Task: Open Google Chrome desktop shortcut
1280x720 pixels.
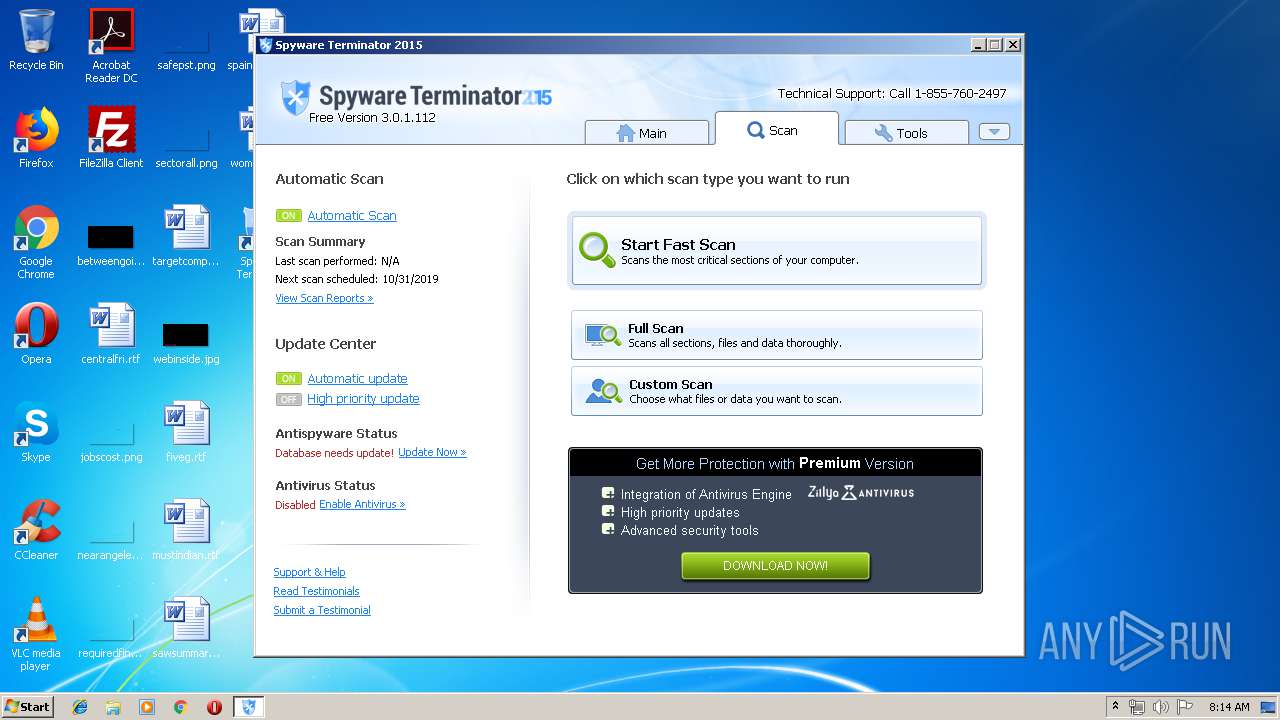Action: click(36, 242)
